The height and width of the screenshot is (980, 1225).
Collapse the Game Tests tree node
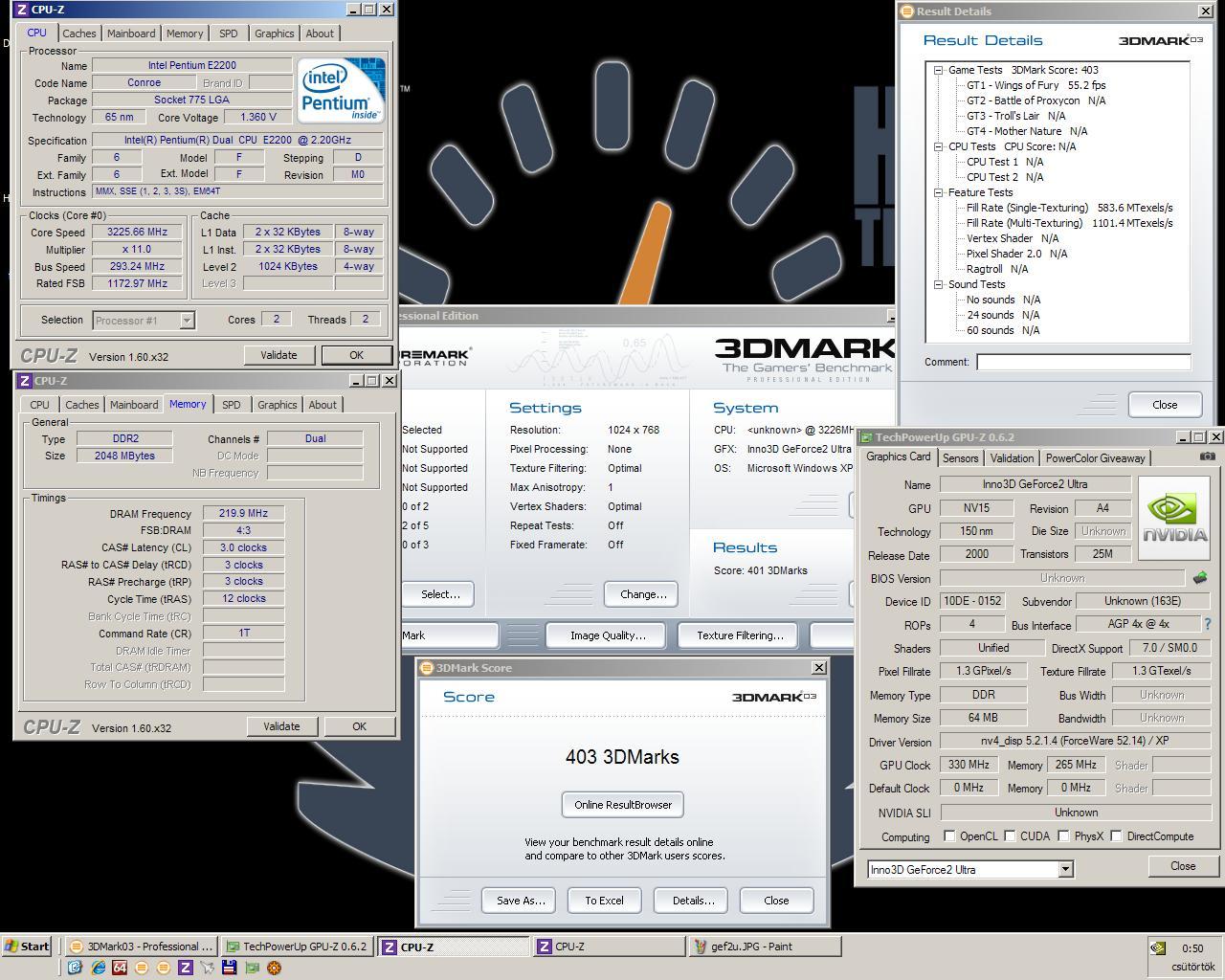pos(939,70)
